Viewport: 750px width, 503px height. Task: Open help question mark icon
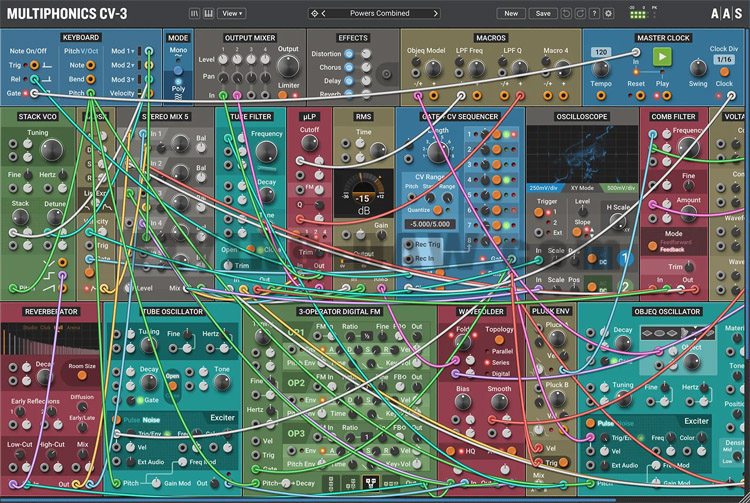tap(594, 13)
